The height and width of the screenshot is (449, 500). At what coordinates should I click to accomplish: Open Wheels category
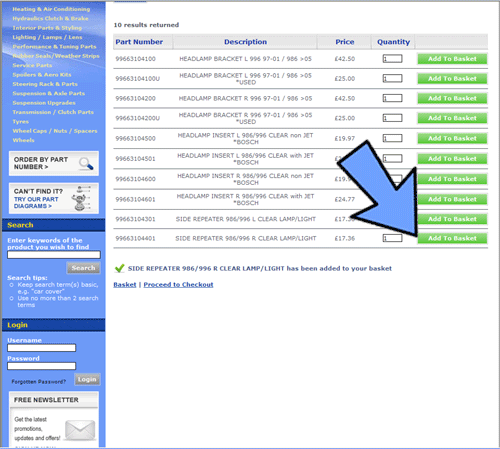pos(23,140)
